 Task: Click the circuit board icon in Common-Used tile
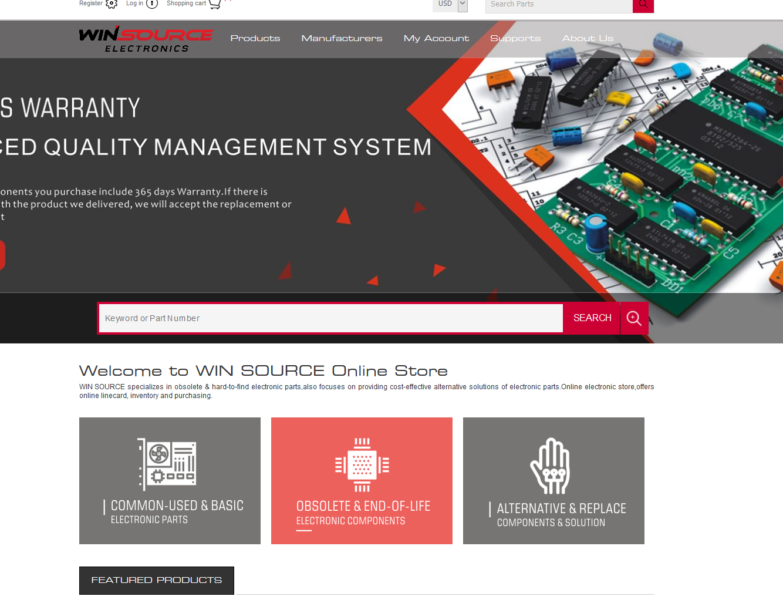(x=167, y=464)
